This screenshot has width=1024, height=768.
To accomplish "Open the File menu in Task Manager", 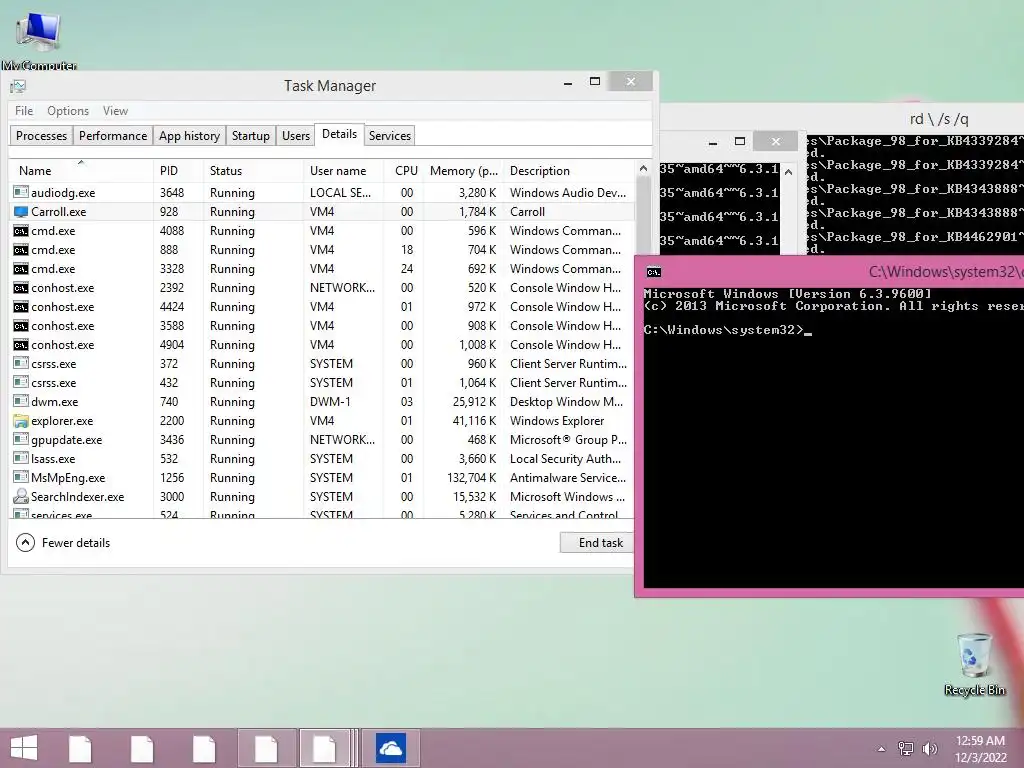I will tap(24, 111).
